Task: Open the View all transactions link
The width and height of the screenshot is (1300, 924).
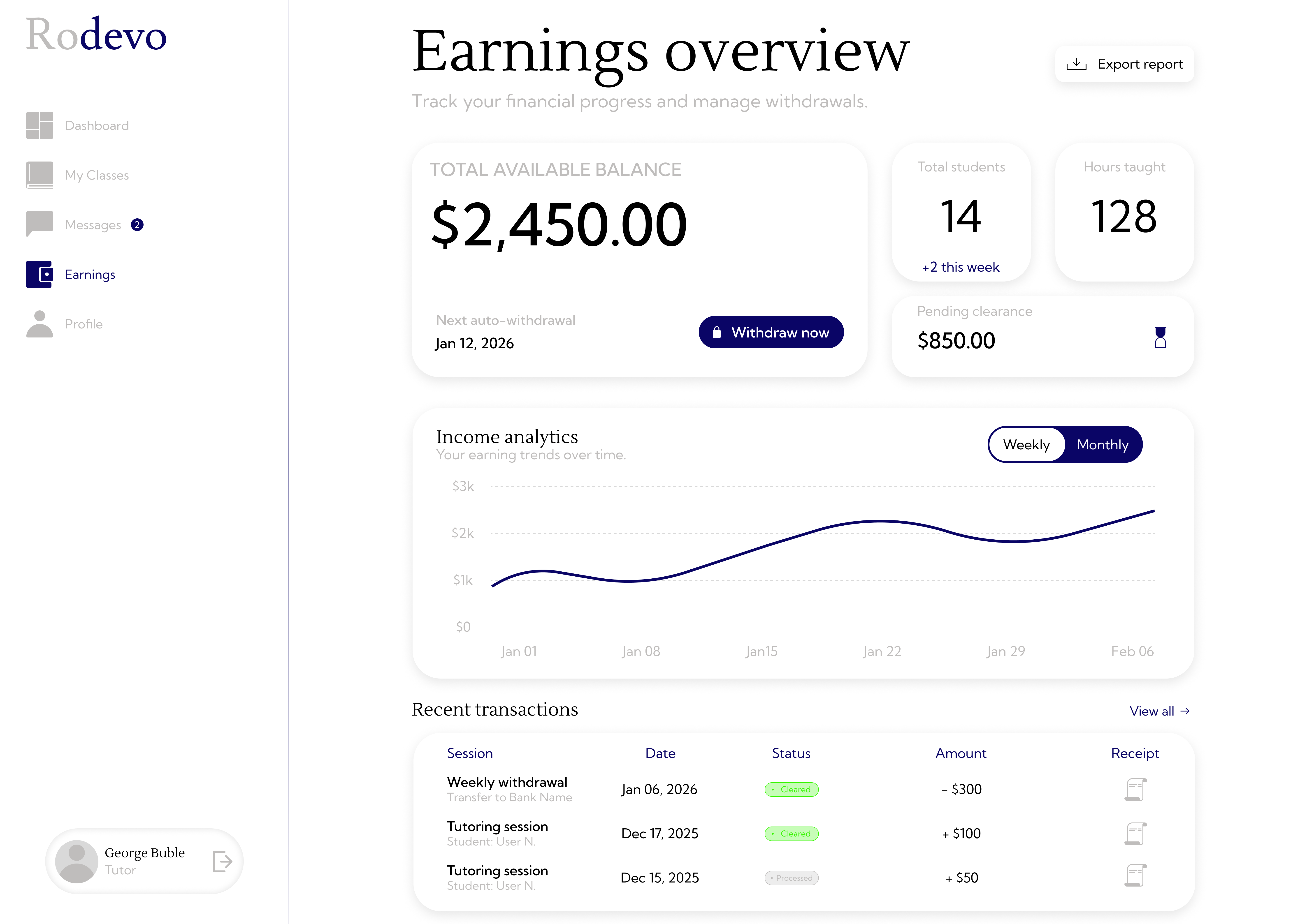Action: pos(1159,711)
